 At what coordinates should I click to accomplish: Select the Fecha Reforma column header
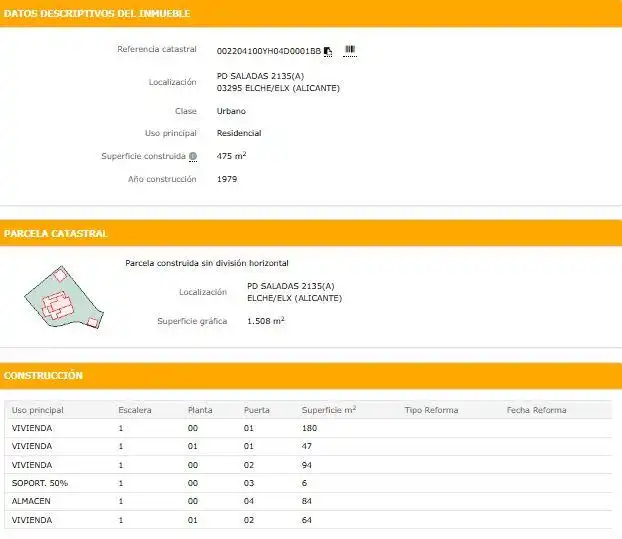(x=536, y=410)
